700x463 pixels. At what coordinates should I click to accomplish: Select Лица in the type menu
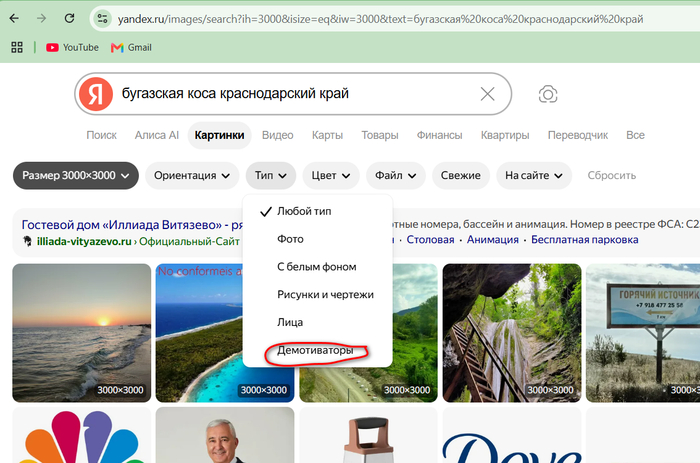(317, 322)
